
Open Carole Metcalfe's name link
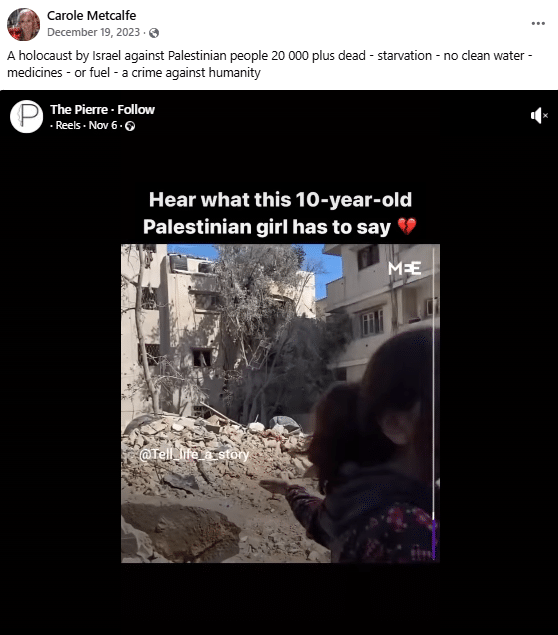92,15
